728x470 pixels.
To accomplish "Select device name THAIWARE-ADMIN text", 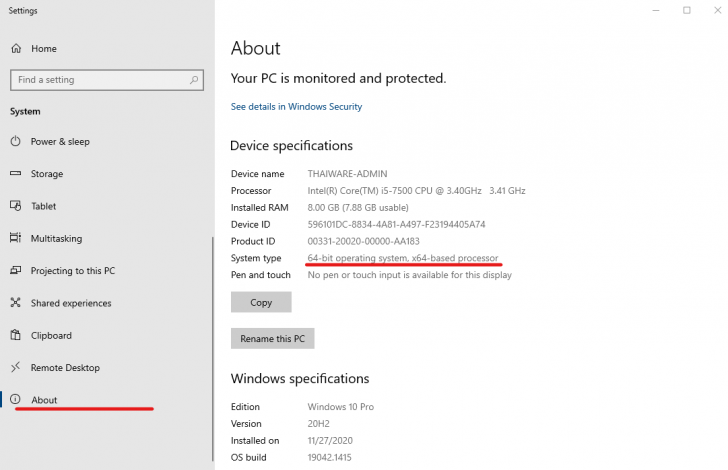I will (x=347, y=174).
